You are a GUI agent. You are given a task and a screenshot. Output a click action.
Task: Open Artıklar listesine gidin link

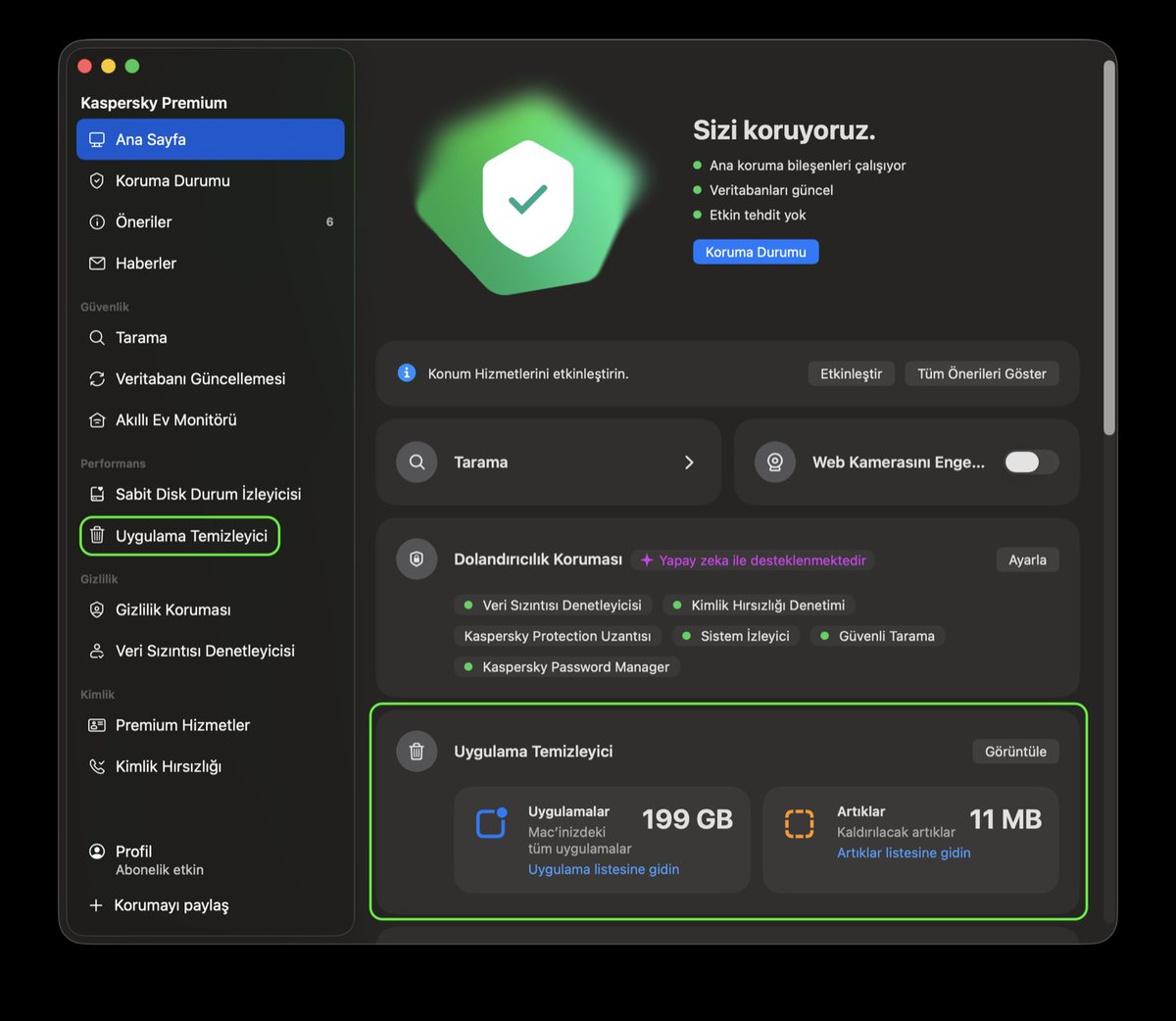pyautogui.click(x=904, y=852)
